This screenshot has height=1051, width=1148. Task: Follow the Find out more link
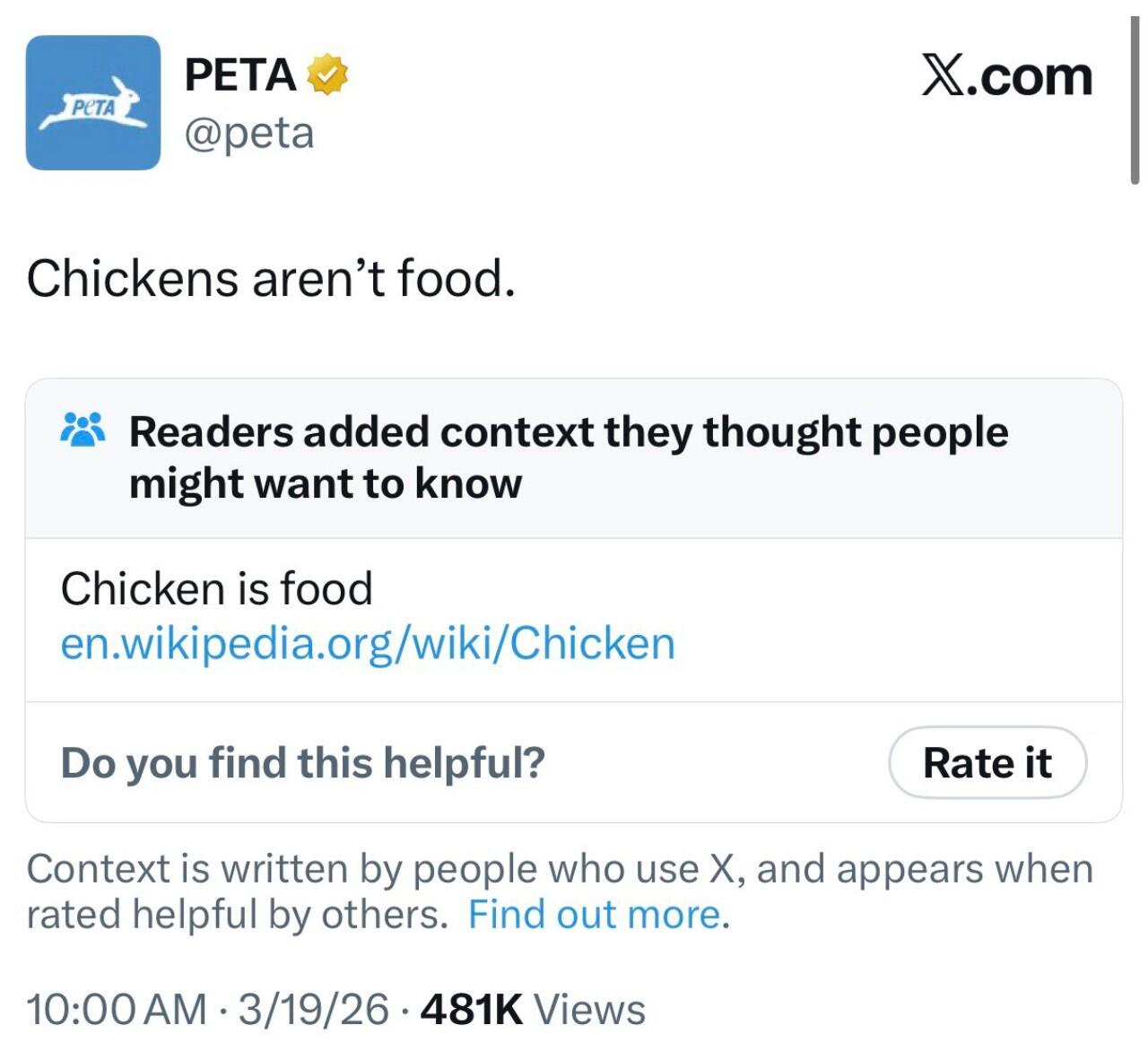pyautogui.click(x=596, y=915)
